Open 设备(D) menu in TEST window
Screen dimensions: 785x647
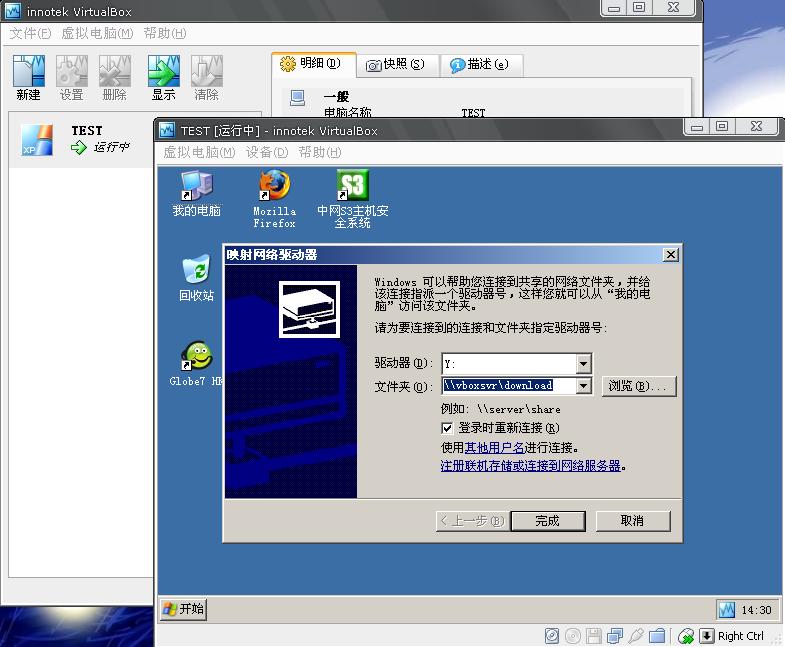click(x=267, y=152)
